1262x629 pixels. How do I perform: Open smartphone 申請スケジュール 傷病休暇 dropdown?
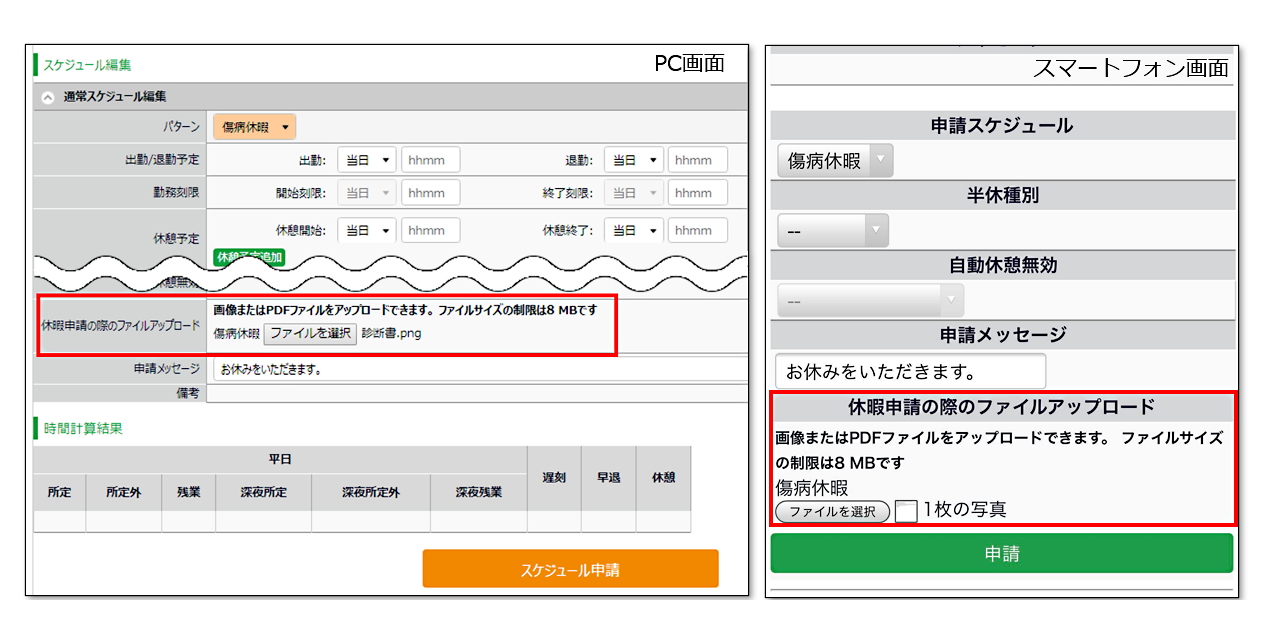pos(835,160)
